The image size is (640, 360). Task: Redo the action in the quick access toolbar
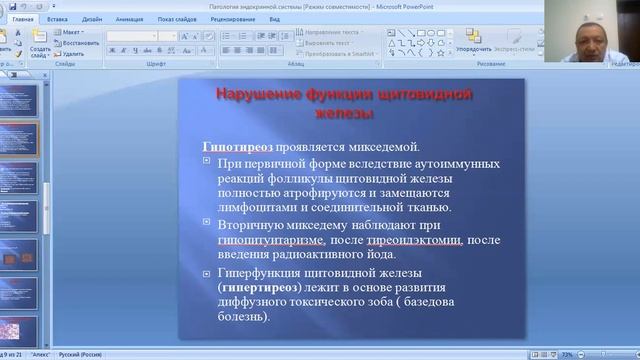pos(40,7)
